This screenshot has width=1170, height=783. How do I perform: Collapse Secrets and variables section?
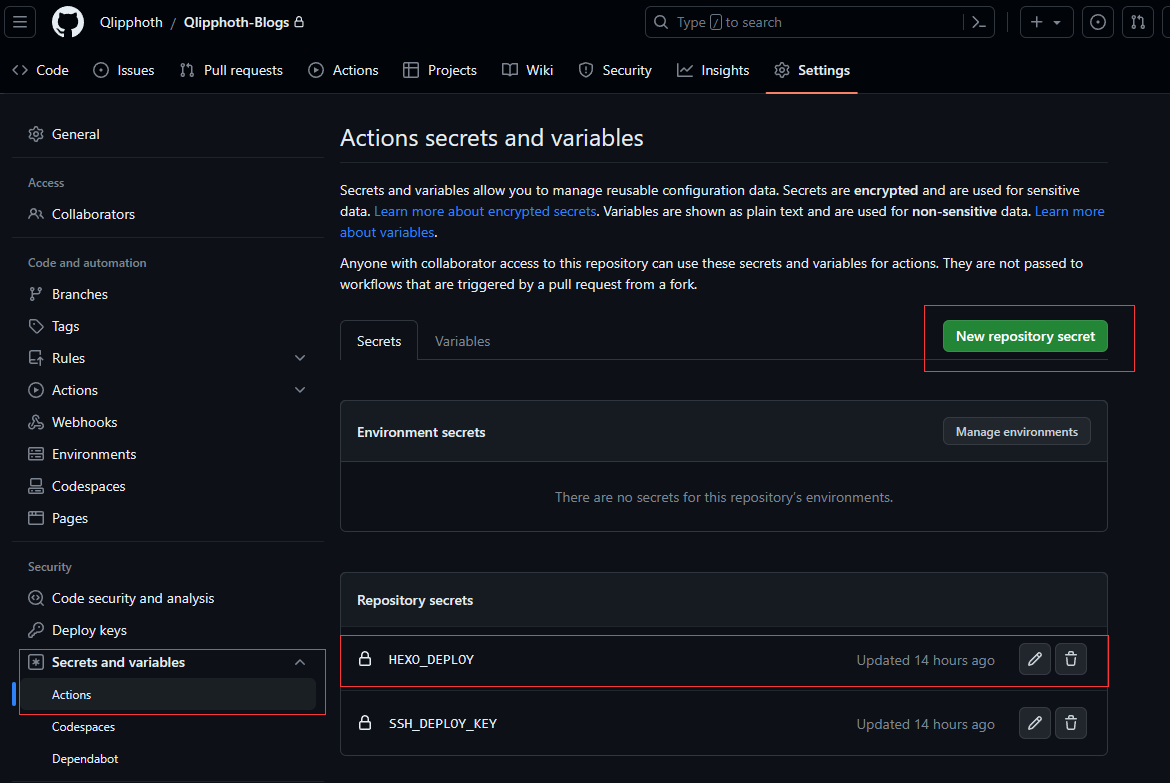click(300, 662)
